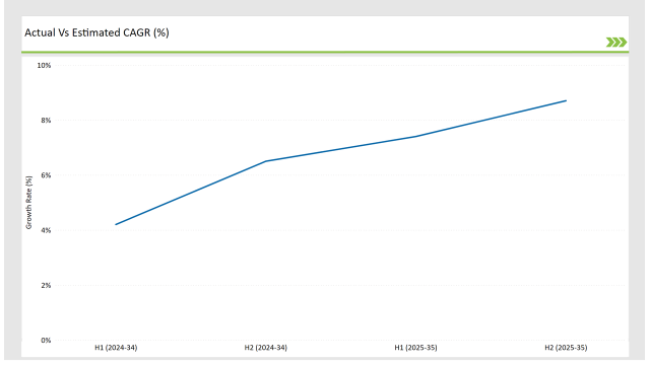Click the line's starting point at H1 2024-34
Viewport: 650px width, 365px height.
[116, 224]
